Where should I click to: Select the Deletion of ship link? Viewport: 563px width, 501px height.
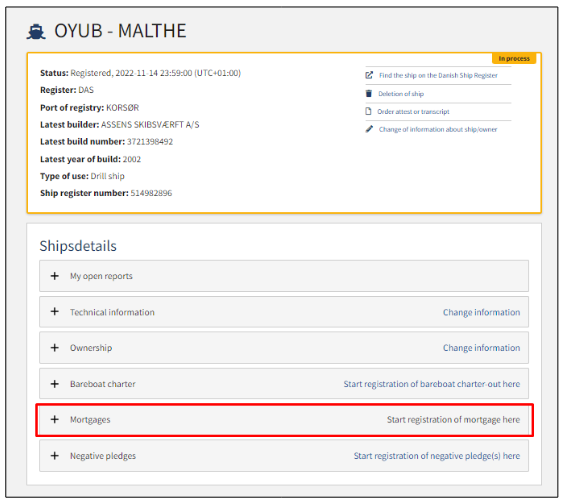pos(401,94)
